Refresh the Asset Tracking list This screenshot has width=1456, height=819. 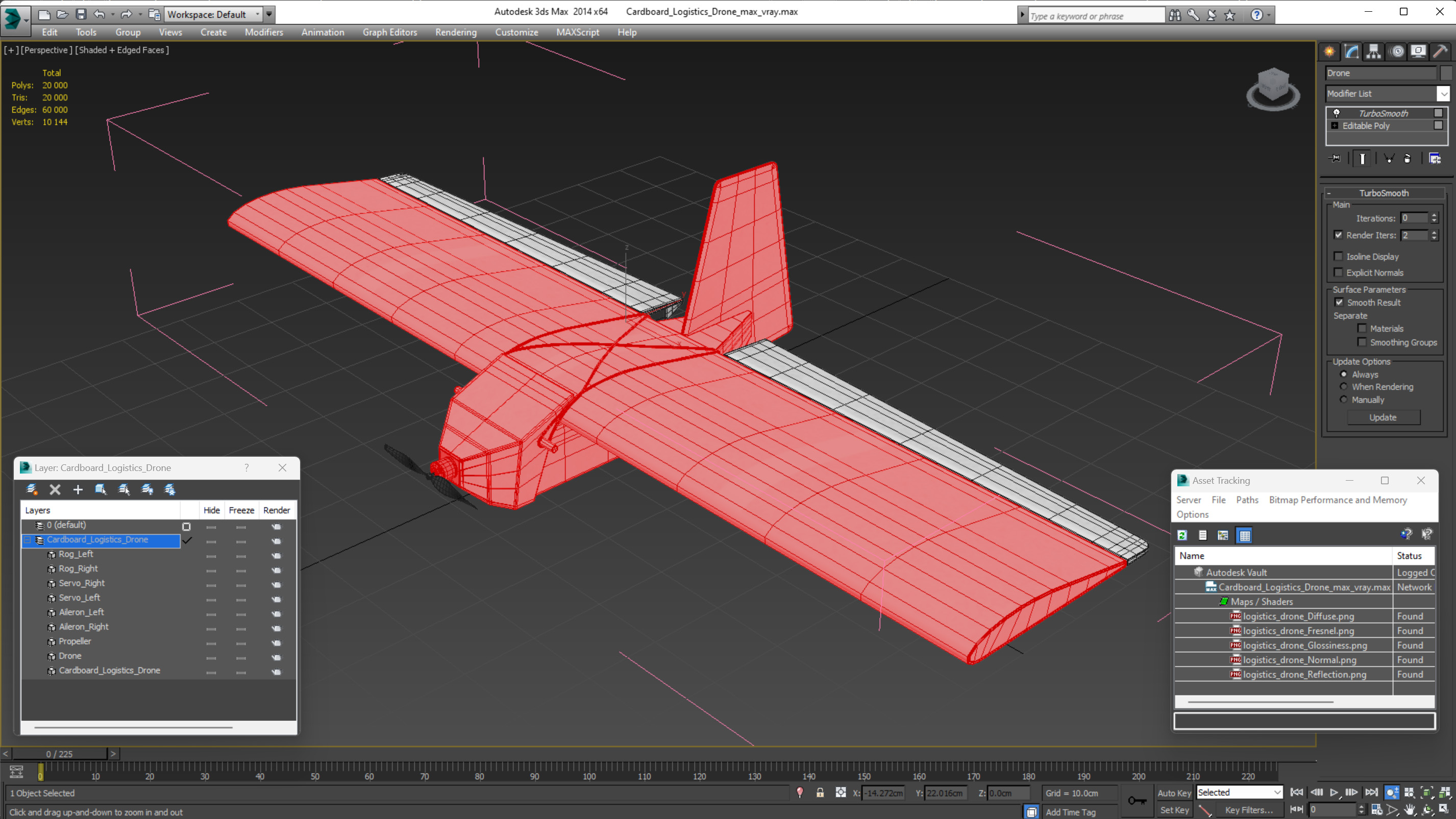tap(1182, 535)
